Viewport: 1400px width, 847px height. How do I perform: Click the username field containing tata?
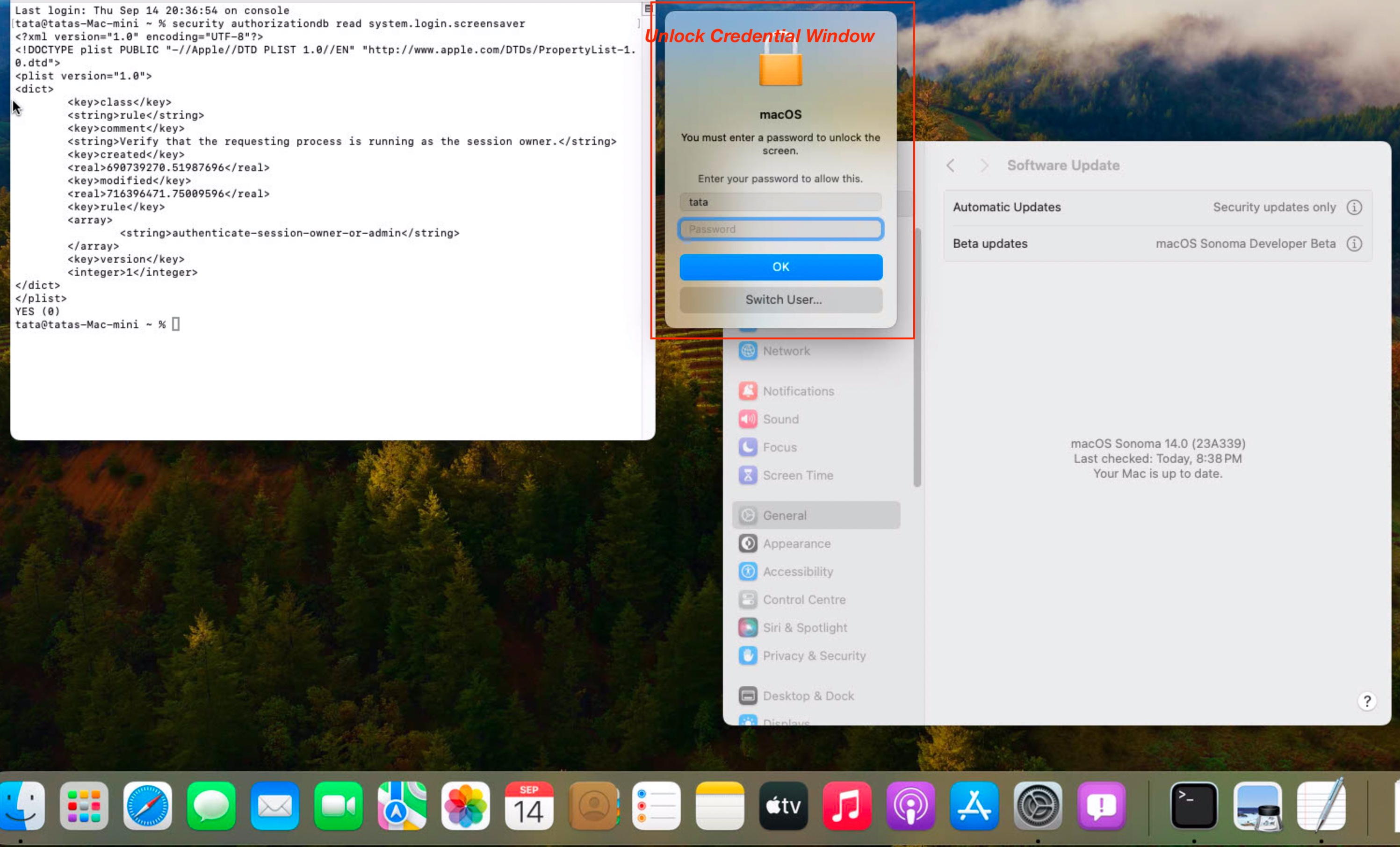point(781,201)
